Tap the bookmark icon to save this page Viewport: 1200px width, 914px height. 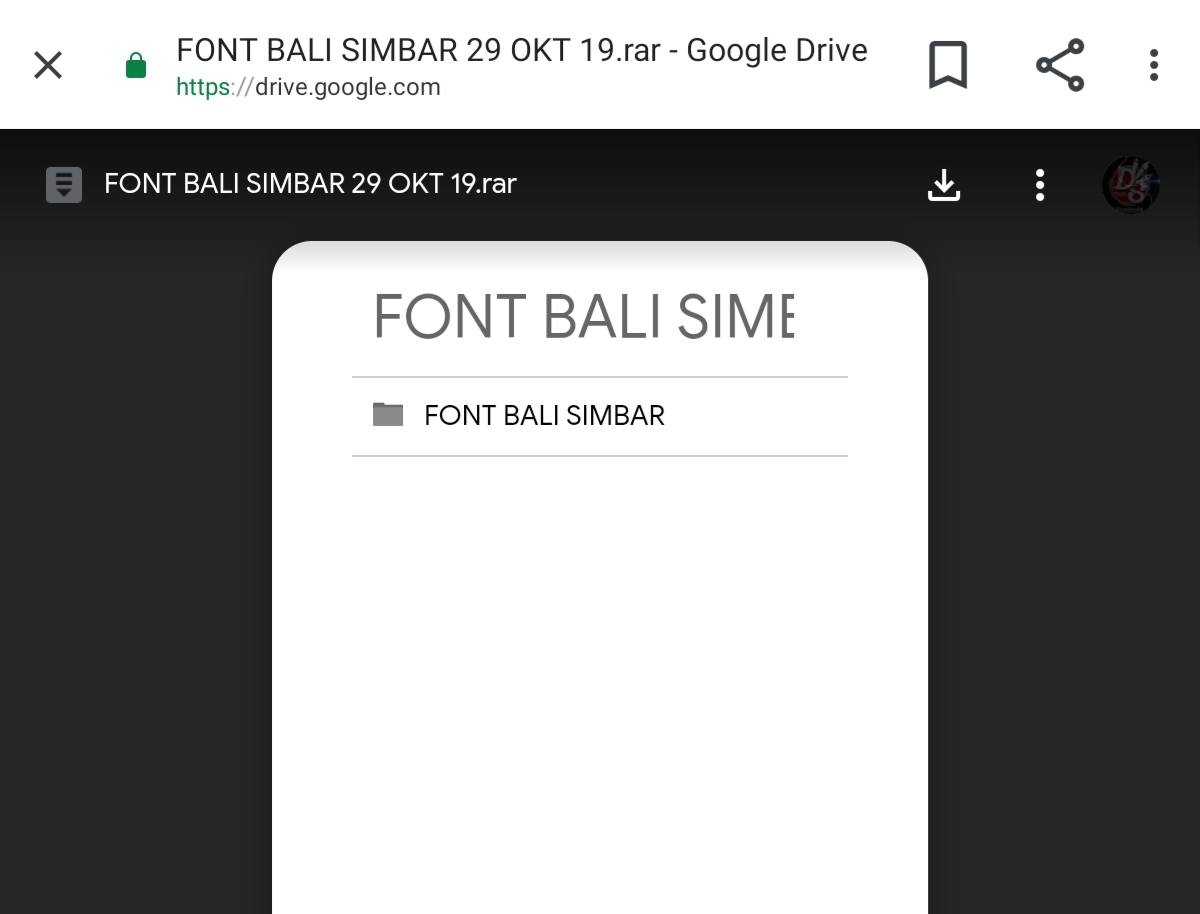(948, 64)
